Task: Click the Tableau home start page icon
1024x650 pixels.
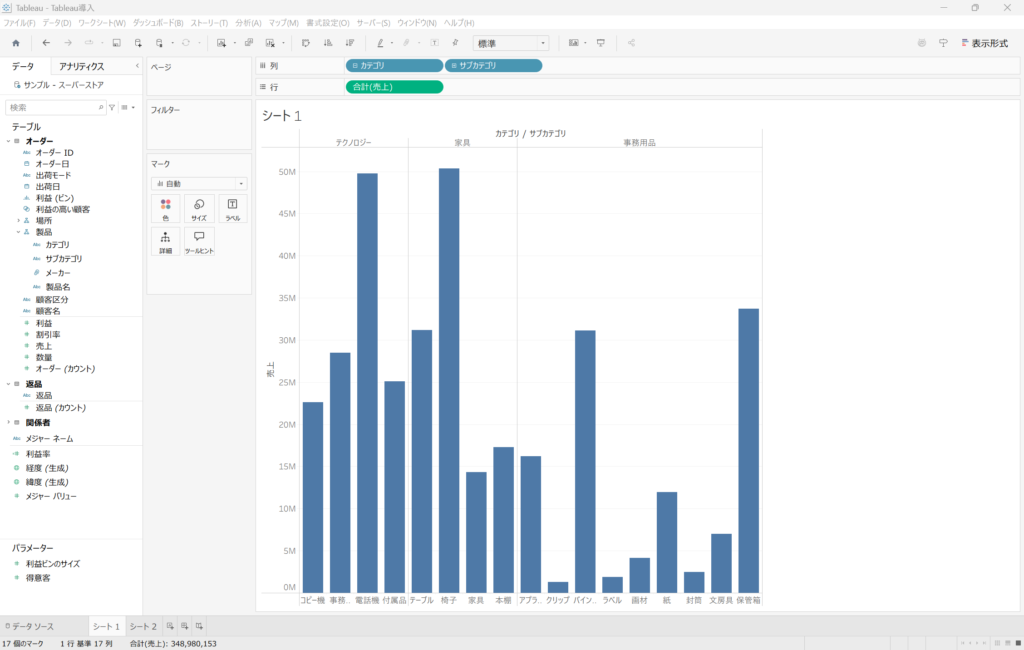Action: 15,43
